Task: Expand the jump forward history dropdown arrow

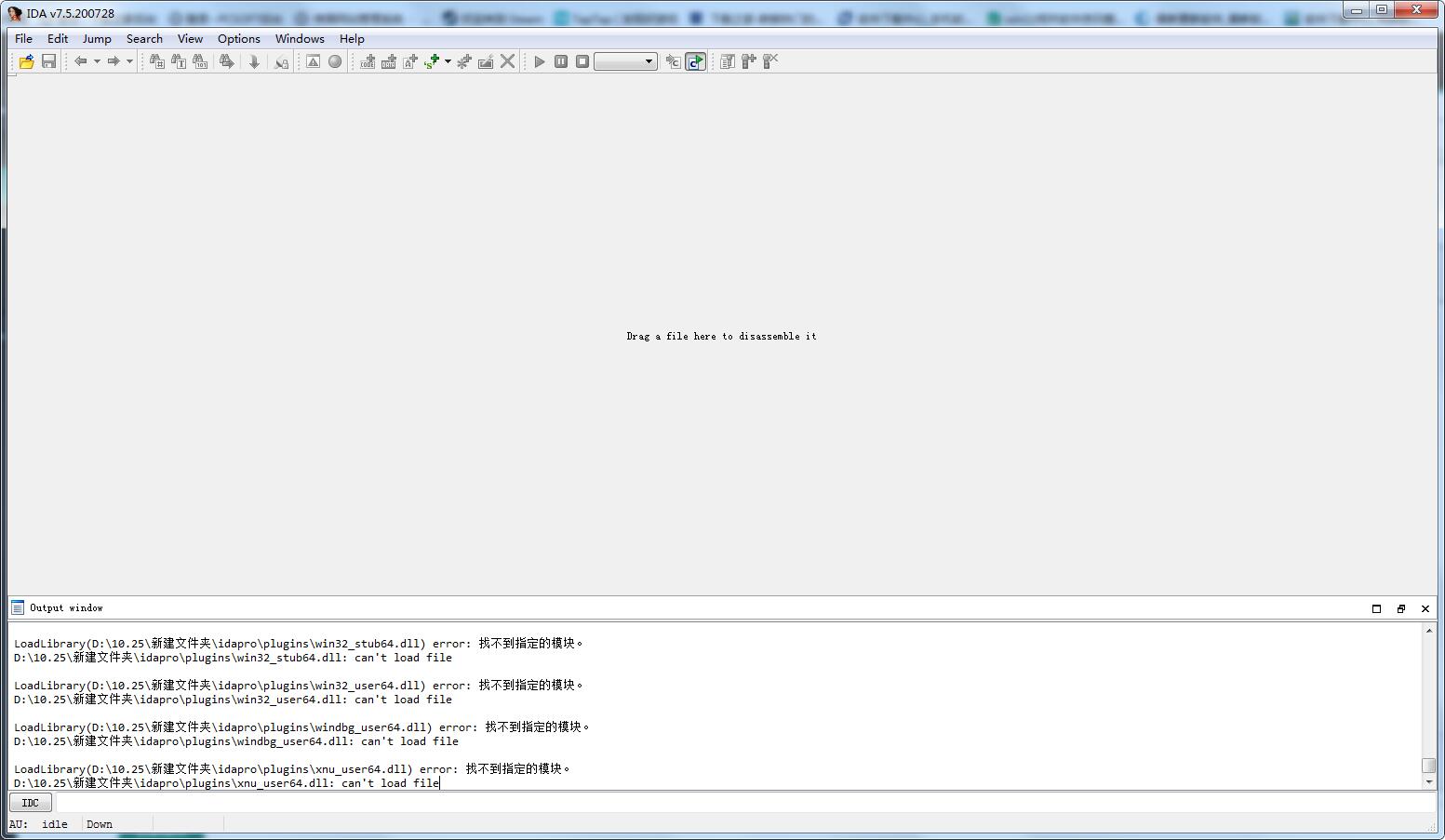Action: click(129, 61)
